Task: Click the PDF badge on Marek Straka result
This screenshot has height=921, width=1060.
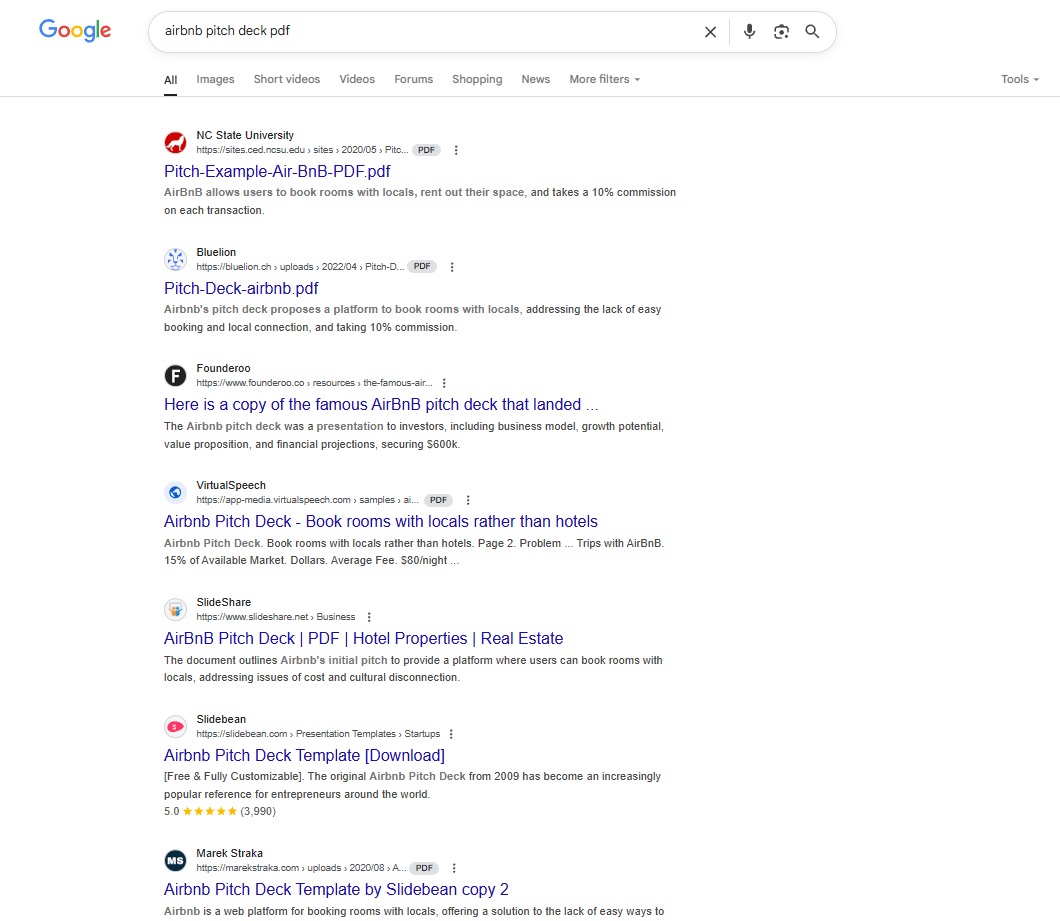Action: coord(425,868)
